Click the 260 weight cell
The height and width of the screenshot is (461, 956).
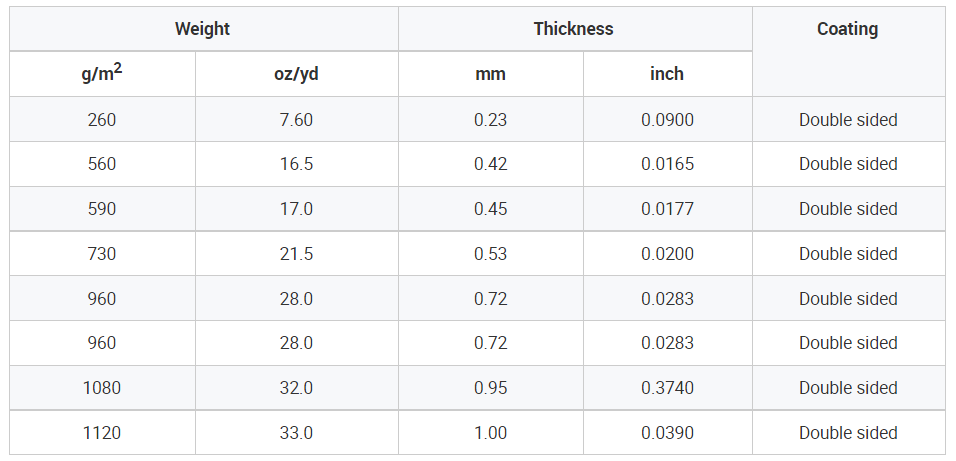102,120
